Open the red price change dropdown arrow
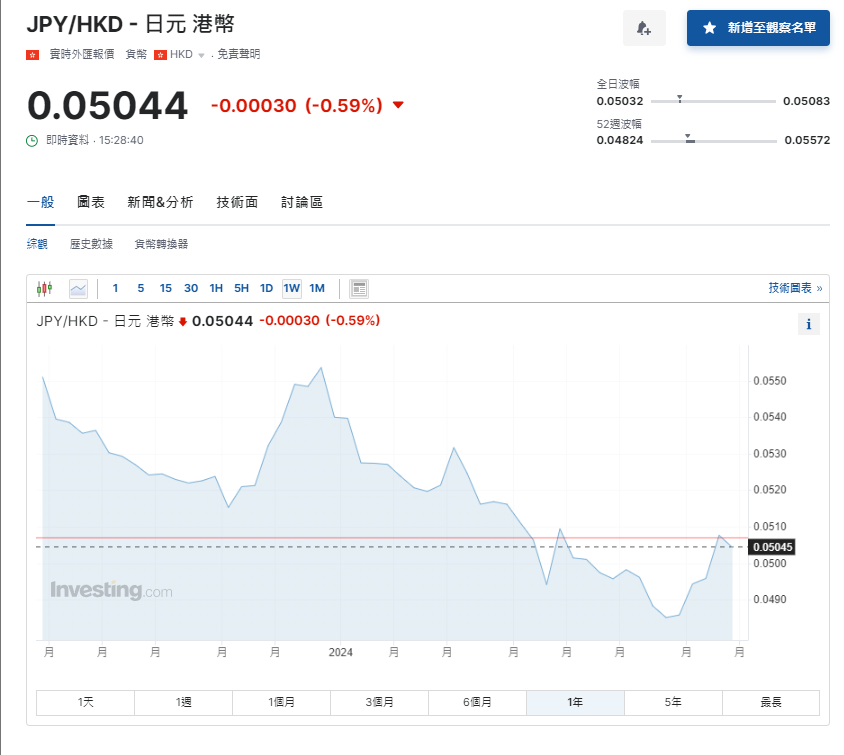The height and width of the screenshot is (755, 844). [x=399, y=104]
